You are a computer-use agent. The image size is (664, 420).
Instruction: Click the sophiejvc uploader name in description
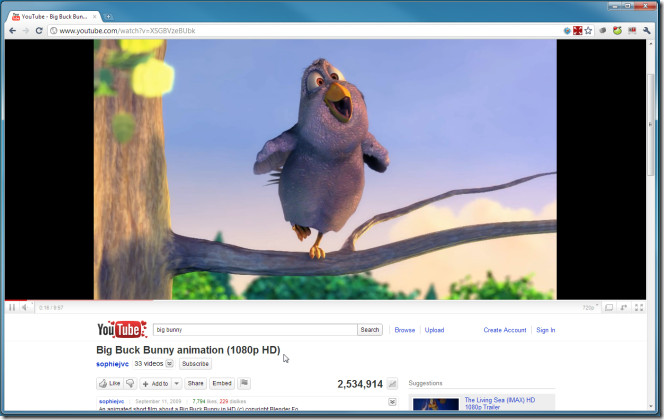(x=111, y=401)
